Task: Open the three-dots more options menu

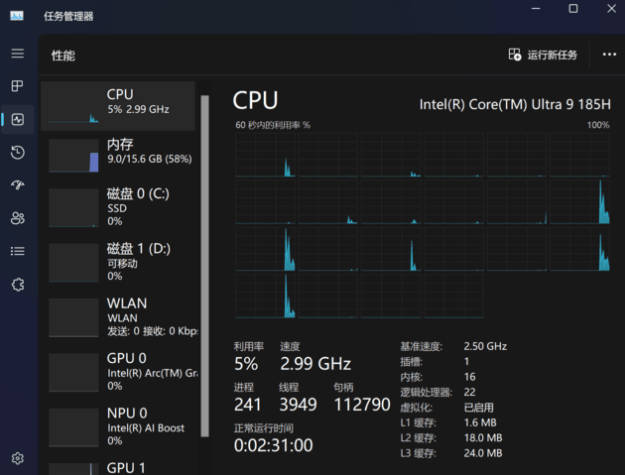Action: point(609,54)
